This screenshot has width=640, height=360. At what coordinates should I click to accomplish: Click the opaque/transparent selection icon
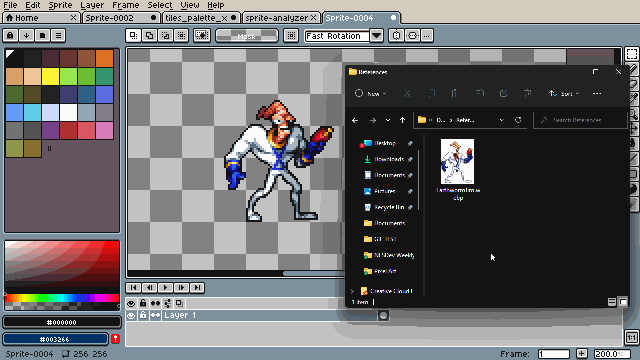point(202,36)
